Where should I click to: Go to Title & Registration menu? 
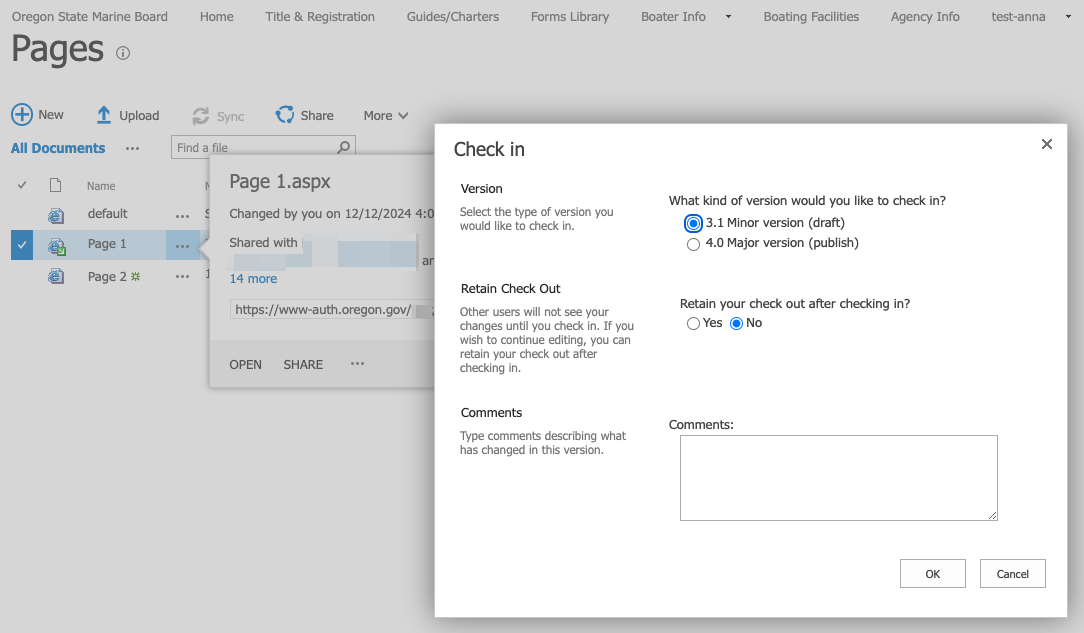pyautogui.click(x=320, y=17)
